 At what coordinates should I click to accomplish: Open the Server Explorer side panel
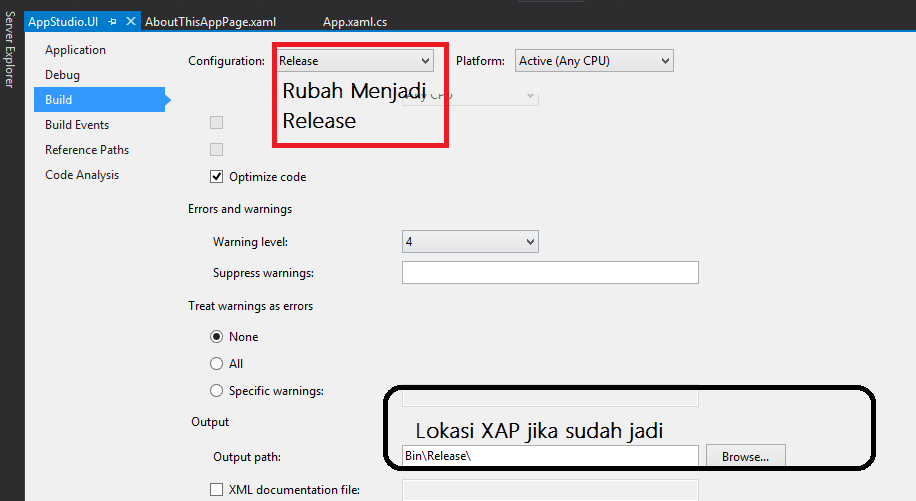9,50
